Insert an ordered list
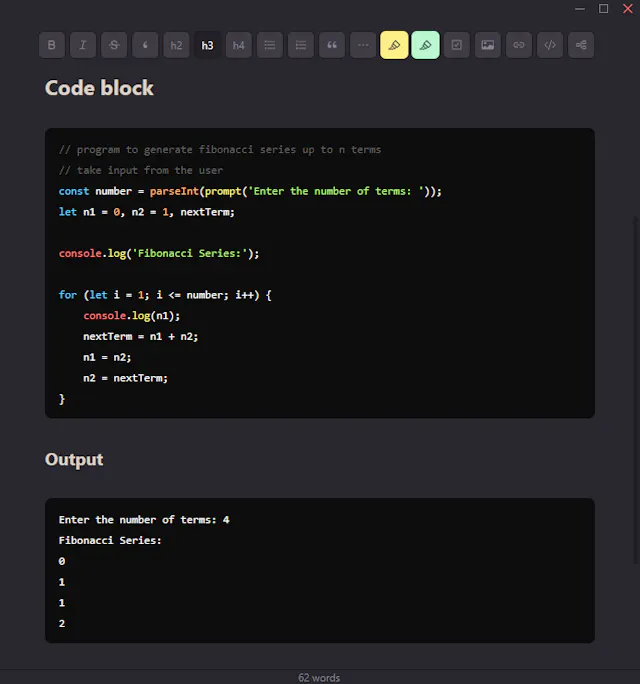The image size is (640, 684). (x=301, y=45)
